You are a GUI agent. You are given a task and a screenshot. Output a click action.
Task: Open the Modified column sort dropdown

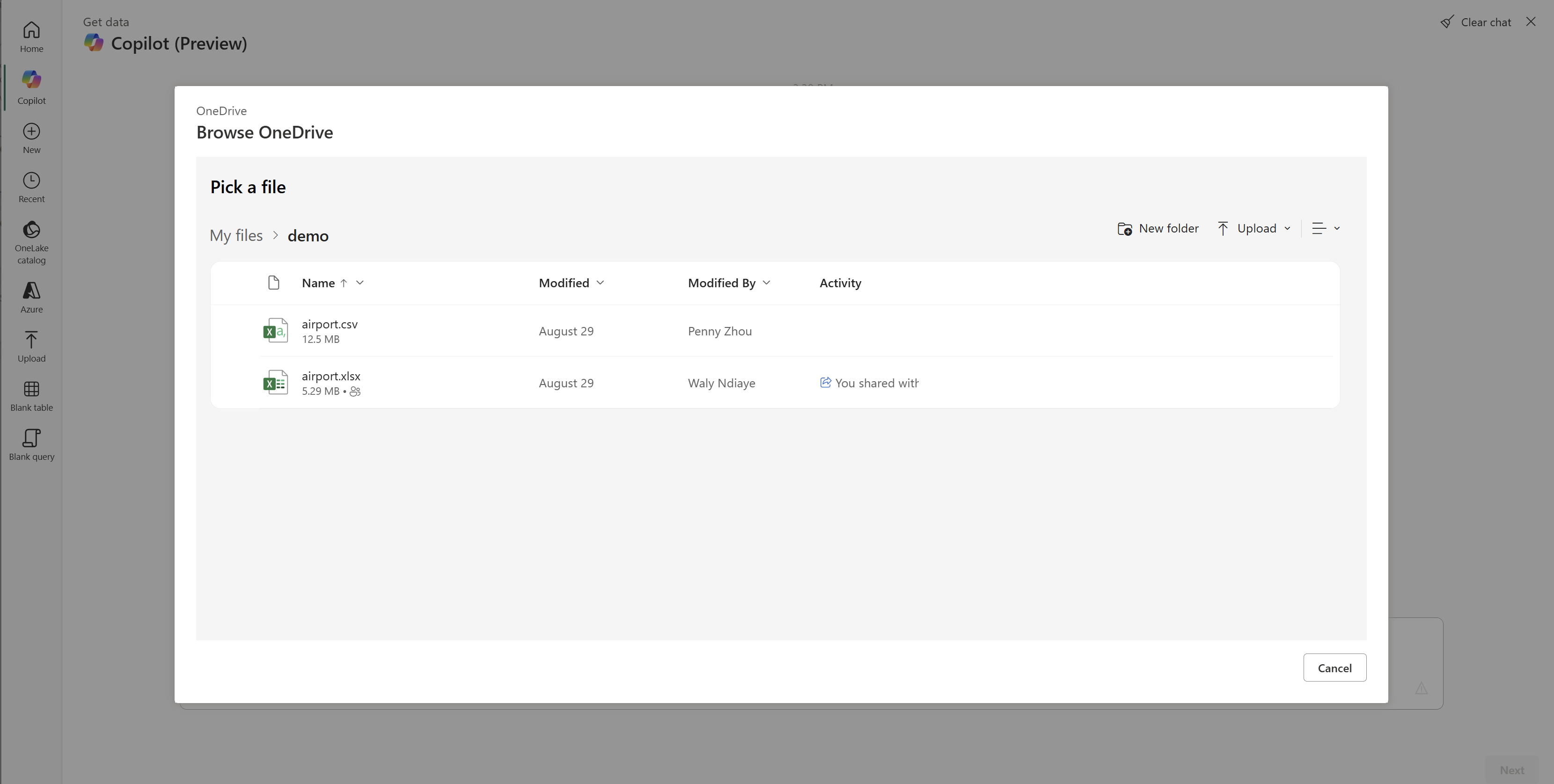pyautogui.click(x=600, y=283)
